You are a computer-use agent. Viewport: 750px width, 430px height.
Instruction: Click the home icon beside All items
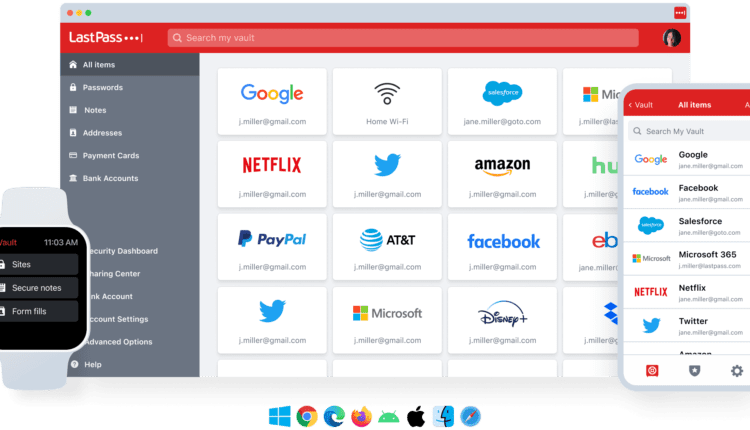pos(73,65)
